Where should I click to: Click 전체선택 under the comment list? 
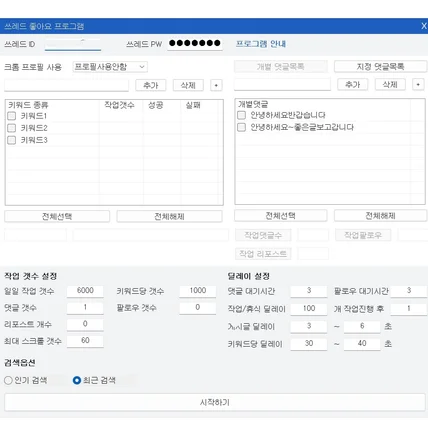coord(280,216)
